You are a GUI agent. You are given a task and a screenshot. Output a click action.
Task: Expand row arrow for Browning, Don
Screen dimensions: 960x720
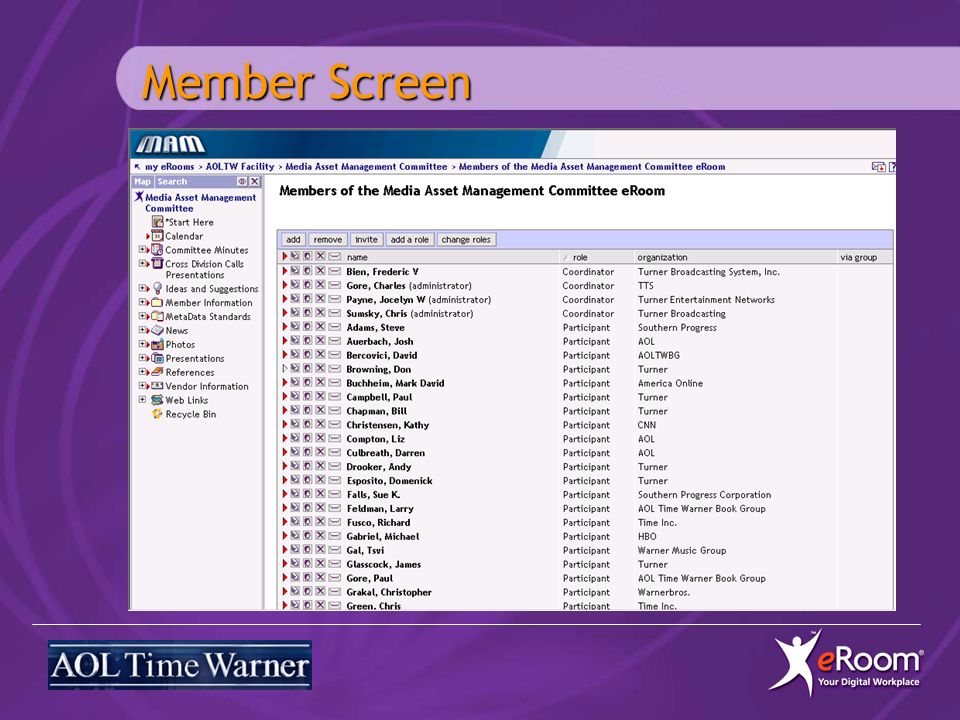(x=285, y=369)
